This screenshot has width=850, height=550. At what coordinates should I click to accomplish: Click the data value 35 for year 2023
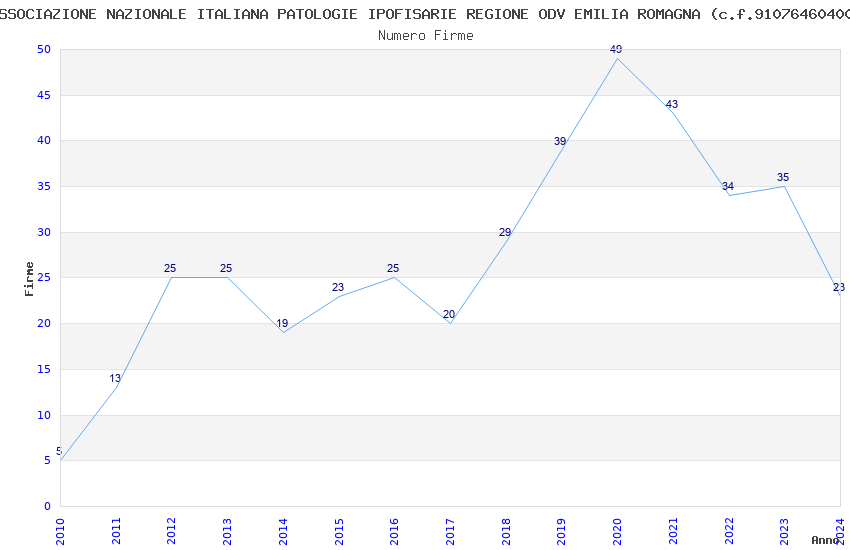pyautogui.click(x=783, y=177)
